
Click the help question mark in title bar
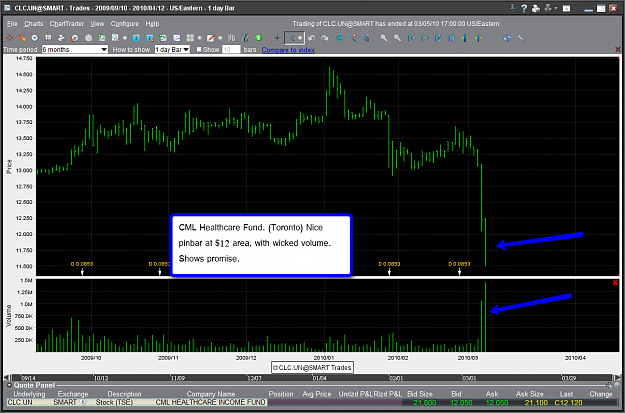[x=525, y=8]
